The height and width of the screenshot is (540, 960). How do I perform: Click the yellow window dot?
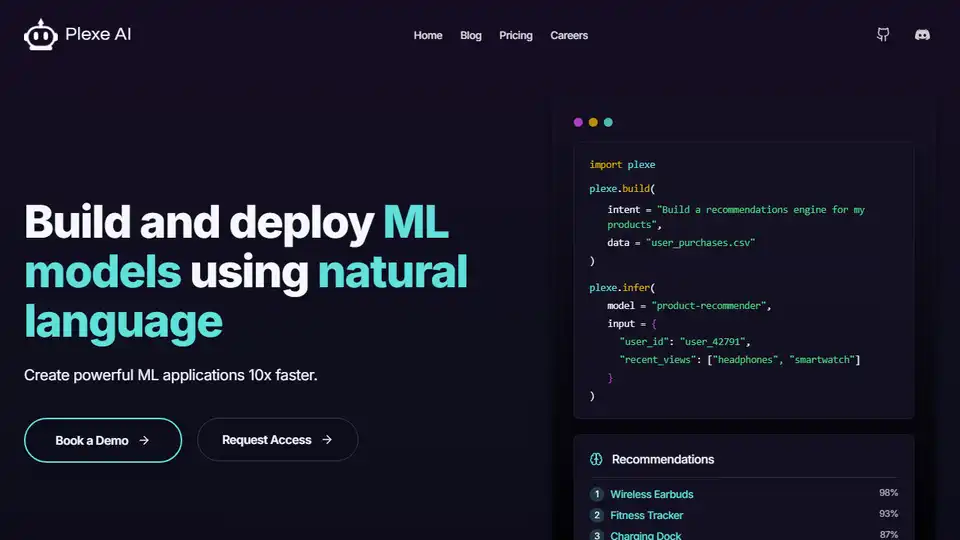(x=593, y=122)
